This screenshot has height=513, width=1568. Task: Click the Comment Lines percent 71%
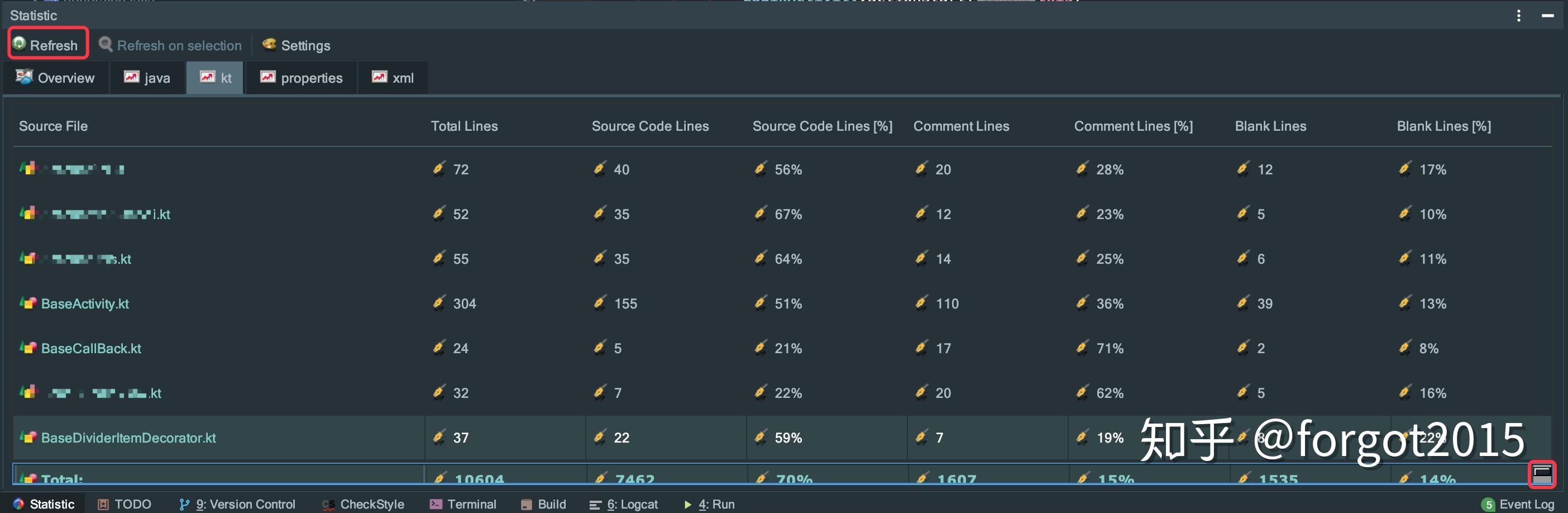point(1110,349)
